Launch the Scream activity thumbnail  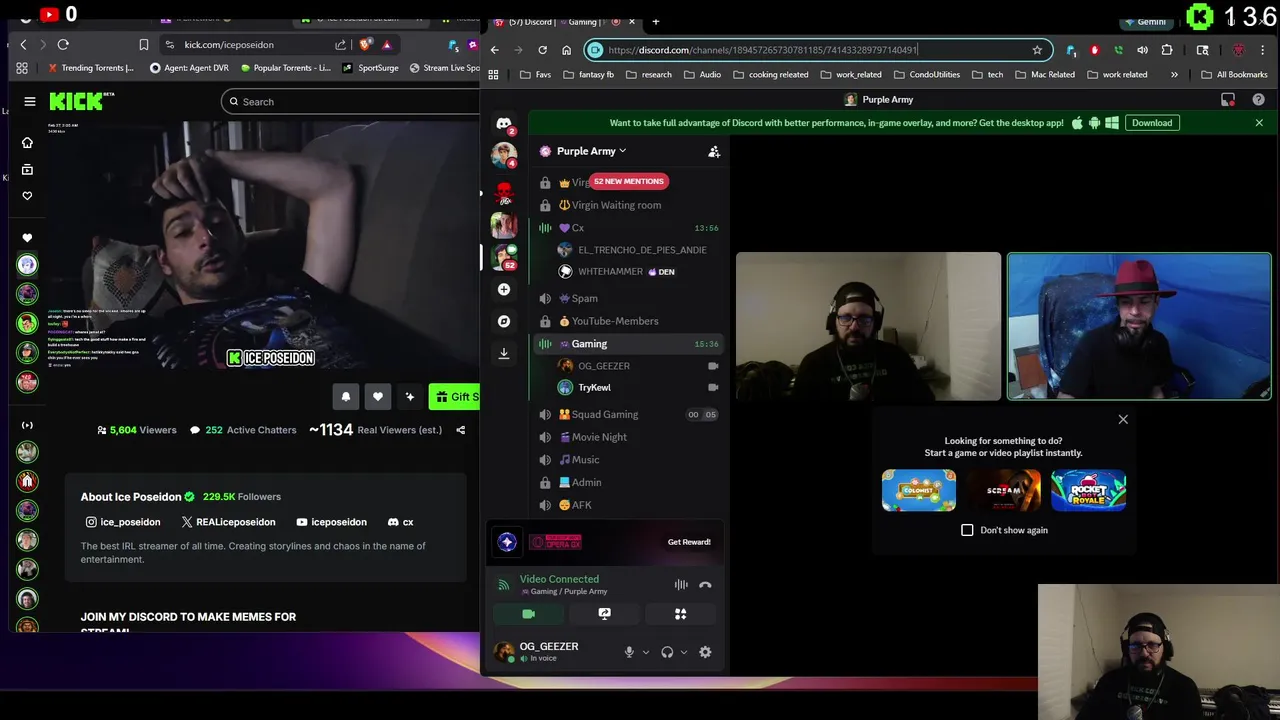[1004, 491]
